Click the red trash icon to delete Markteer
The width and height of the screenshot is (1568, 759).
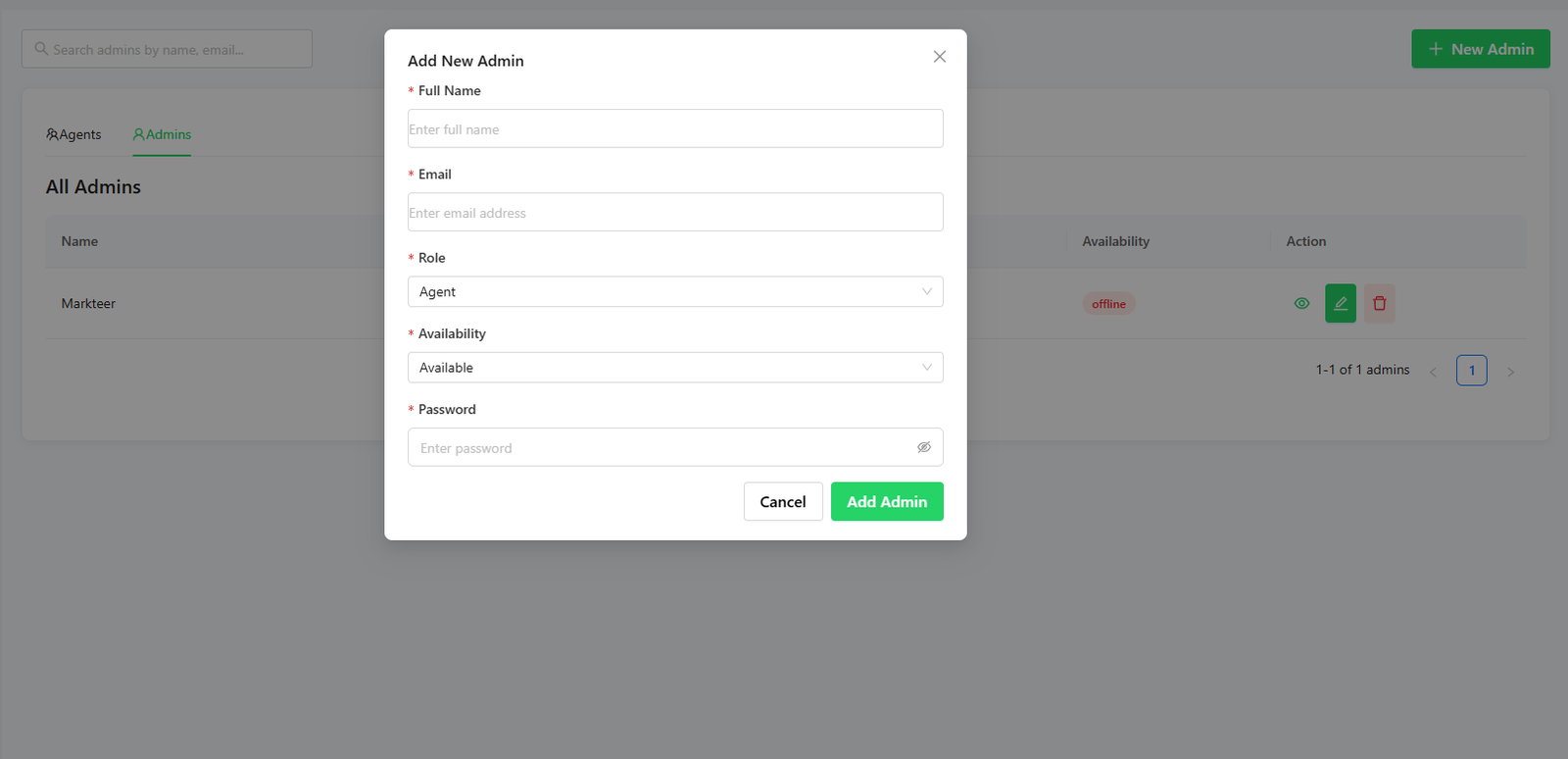tap(1379, 303)
